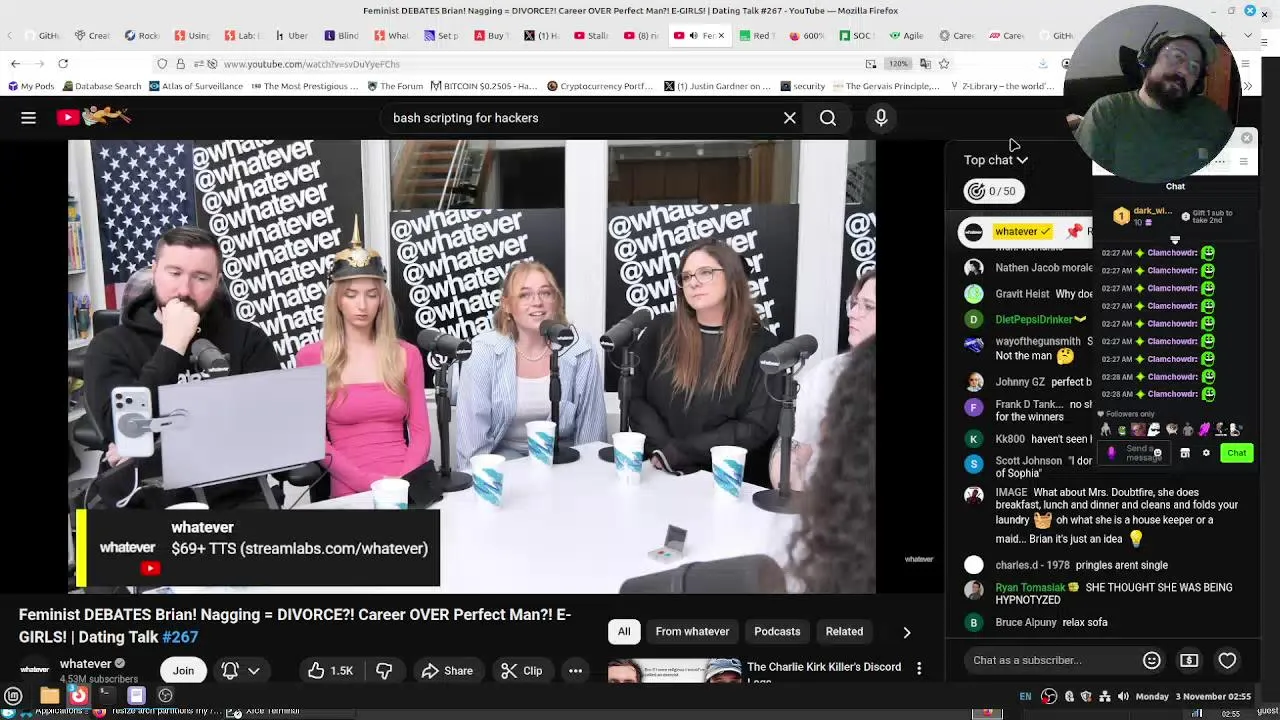Clear the search box with the X
Image resolution: width=1280 pixels, height=720 pixels.
pyautogui.click(x=790, y=118)
